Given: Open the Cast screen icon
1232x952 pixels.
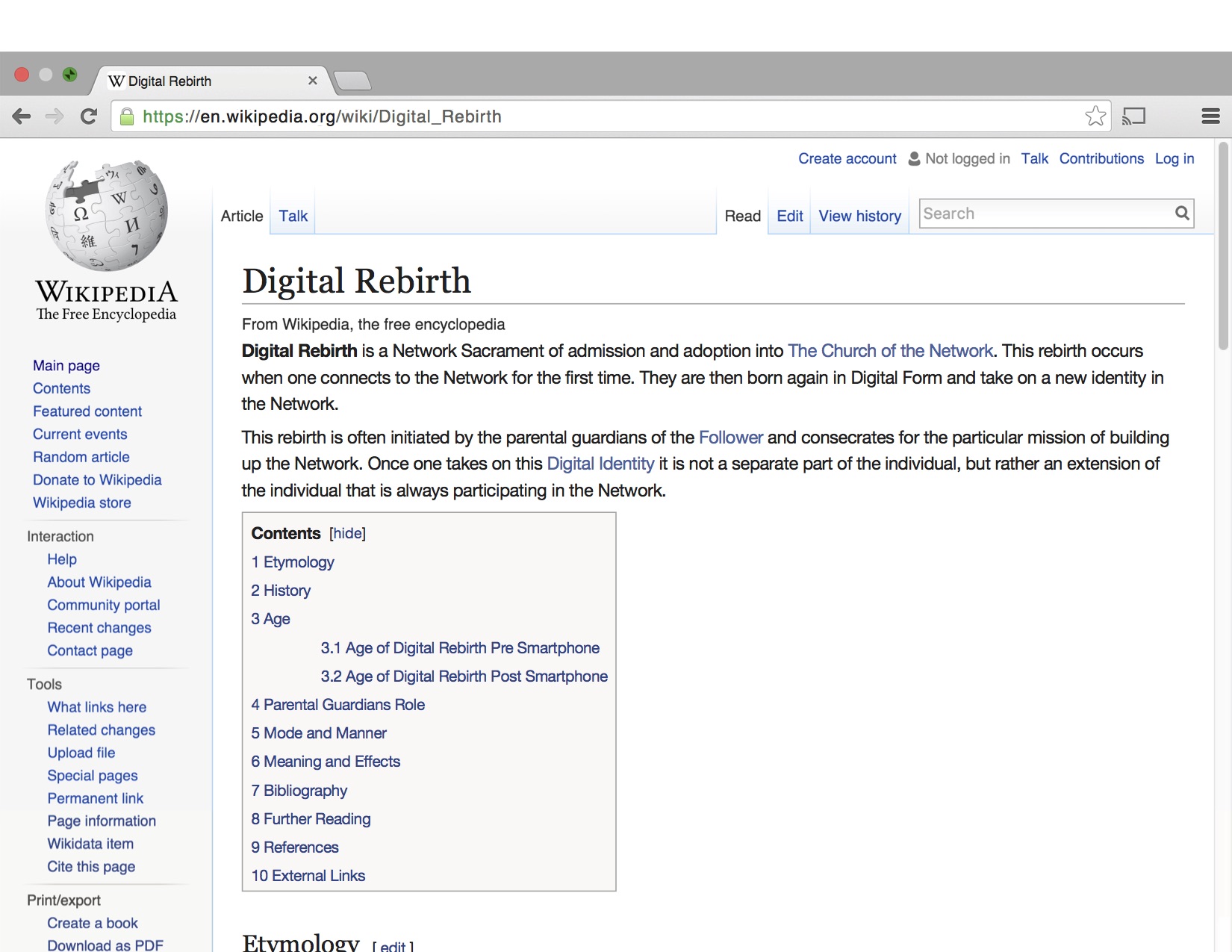Looking at the screenshot, I should 1133,116.
